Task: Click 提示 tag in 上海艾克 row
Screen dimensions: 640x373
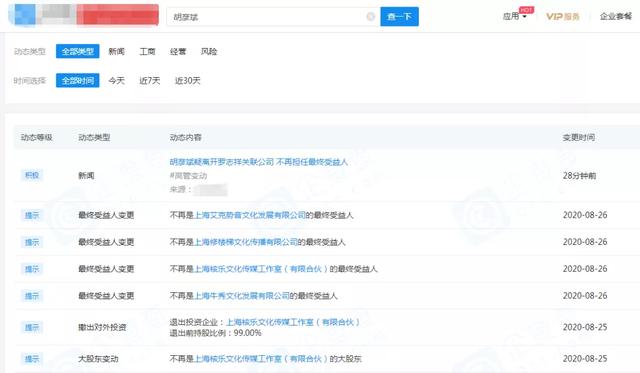Action: pos(32,215)
